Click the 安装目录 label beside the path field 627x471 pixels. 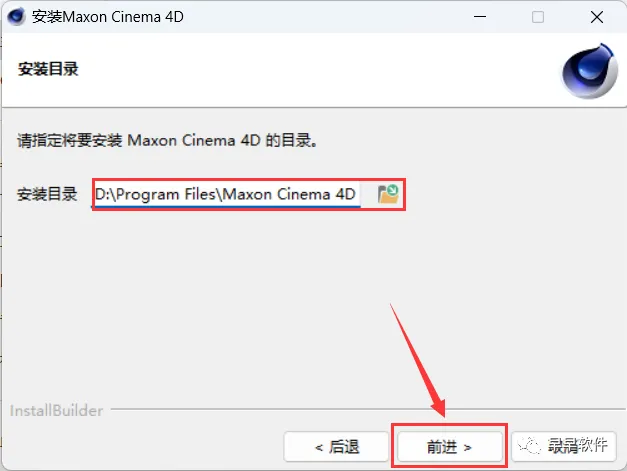click(x=47, y=194)
